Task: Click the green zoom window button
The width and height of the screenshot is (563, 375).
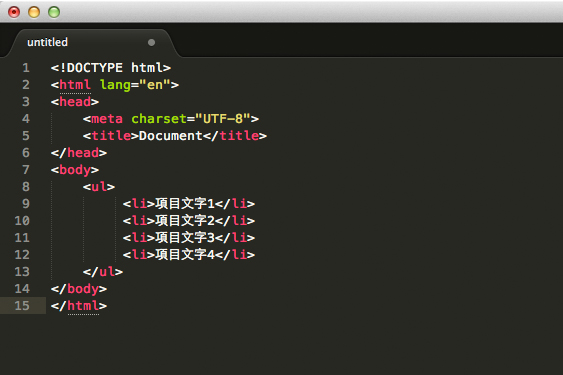Action: point(54,12)
